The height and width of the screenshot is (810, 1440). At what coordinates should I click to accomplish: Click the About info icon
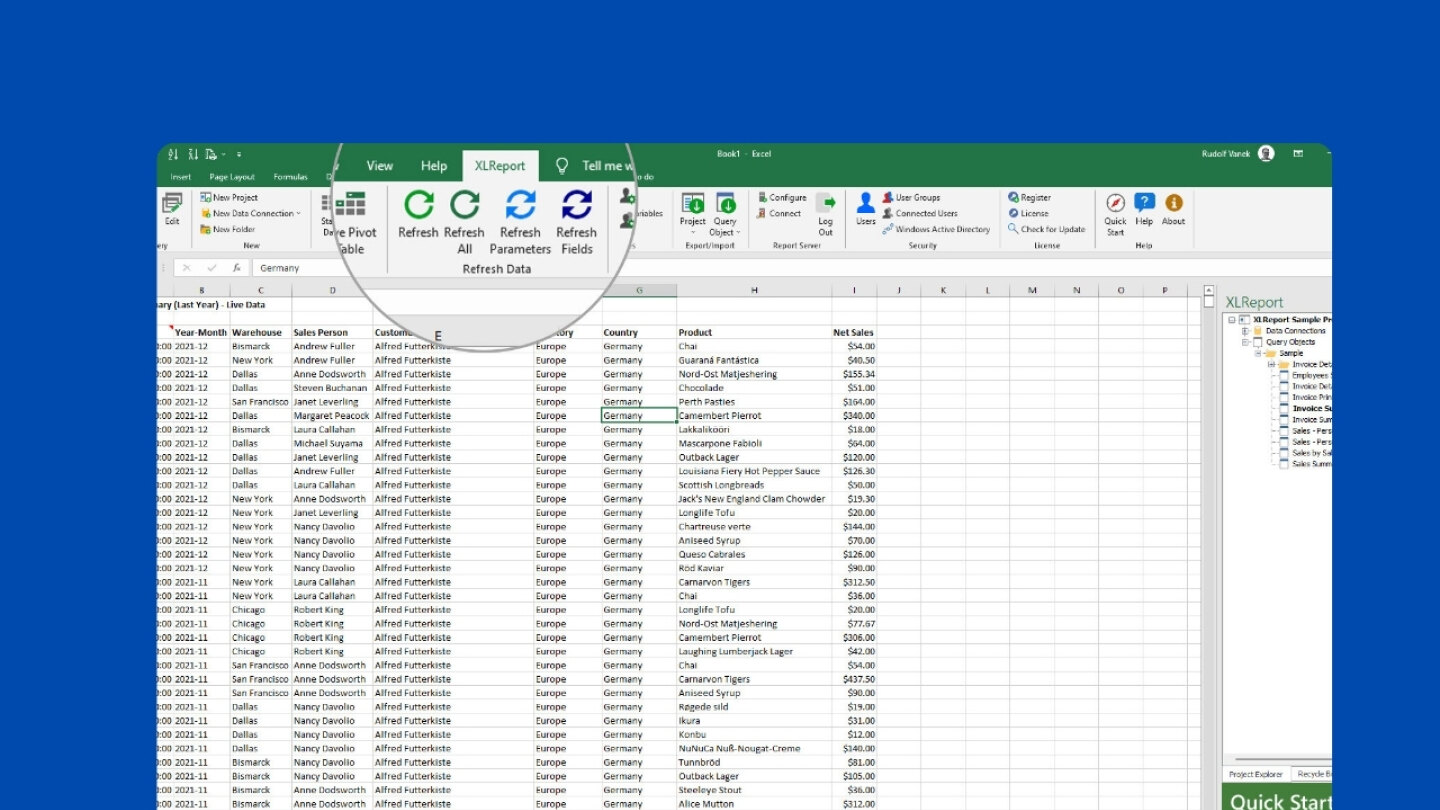1174,203
